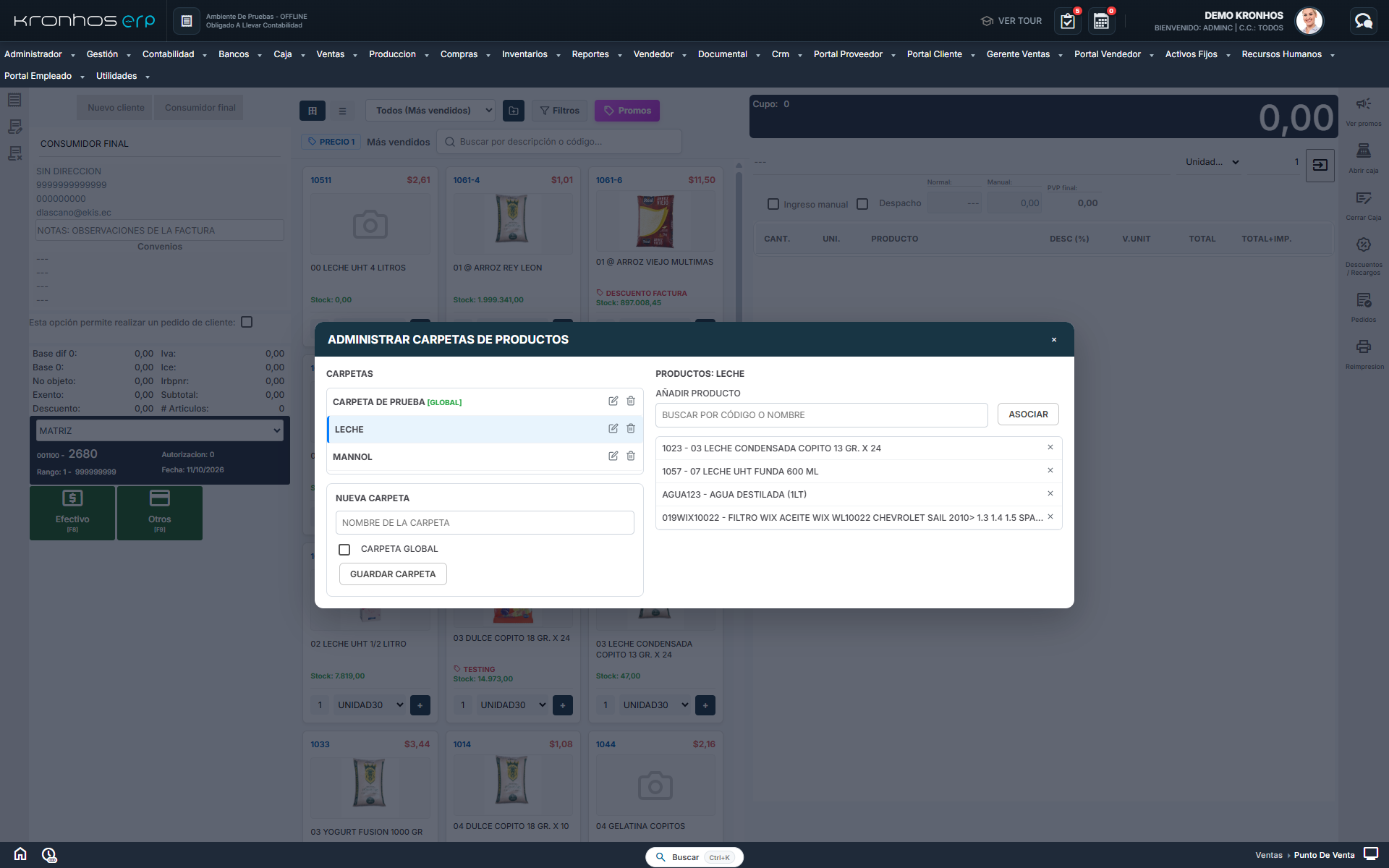Click the GUARDAR CARPETA button

(x=393, y=574)
